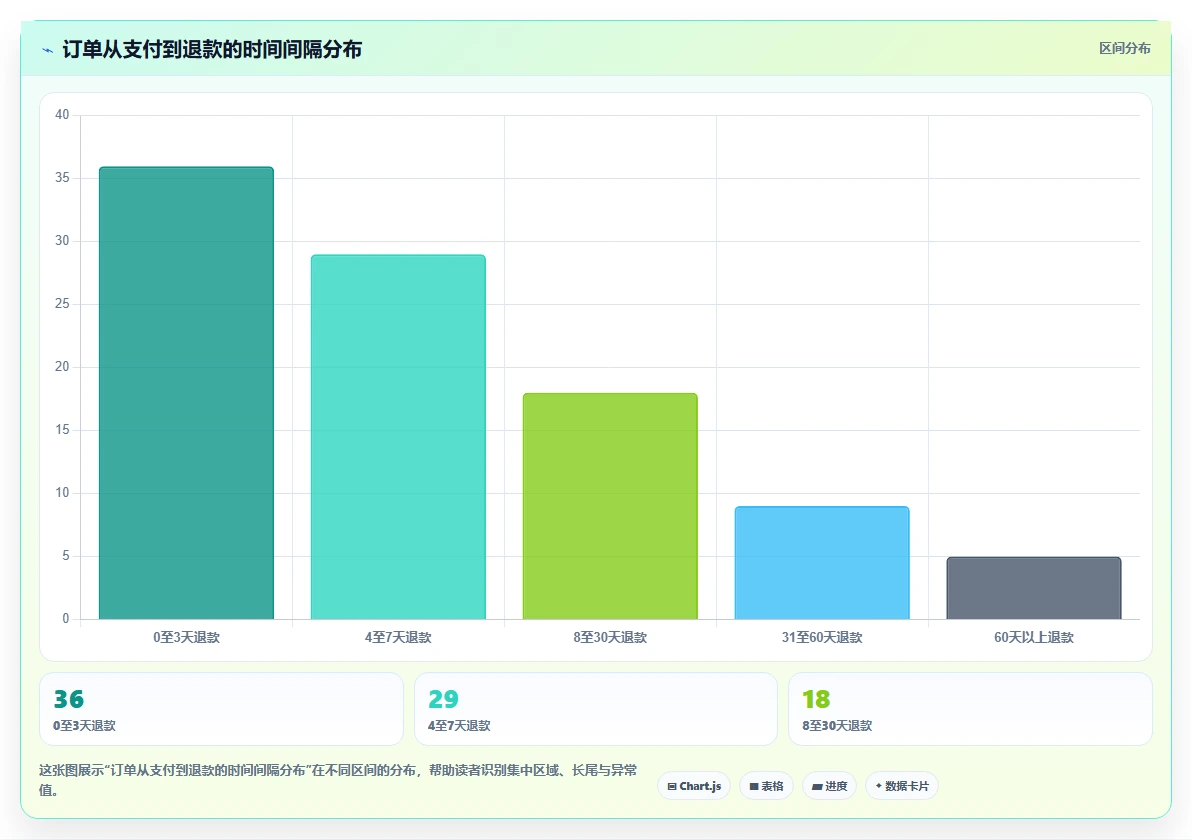Click the 60天以上退款 gray bar
Viewport: 1192px width, 840px height.
click(x=1034, y=588)
